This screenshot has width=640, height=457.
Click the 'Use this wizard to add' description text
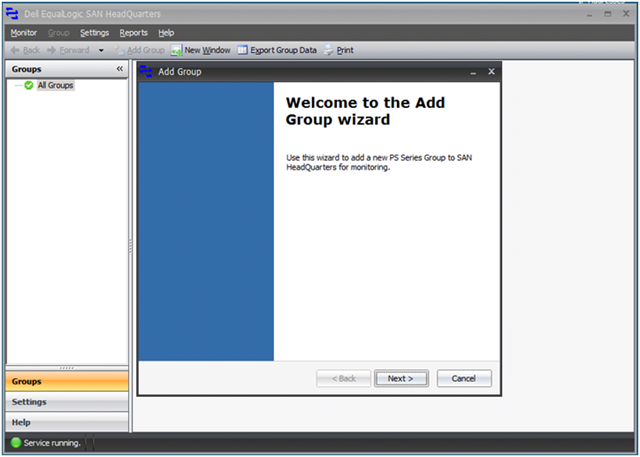pyautogui.click(x=379, y=162)
